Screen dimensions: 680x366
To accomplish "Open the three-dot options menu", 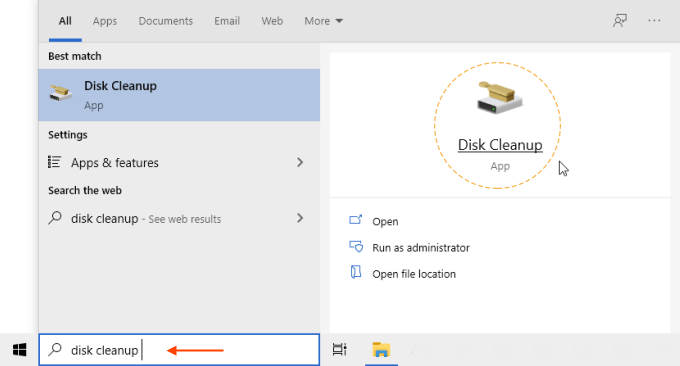I will (654, 20).
